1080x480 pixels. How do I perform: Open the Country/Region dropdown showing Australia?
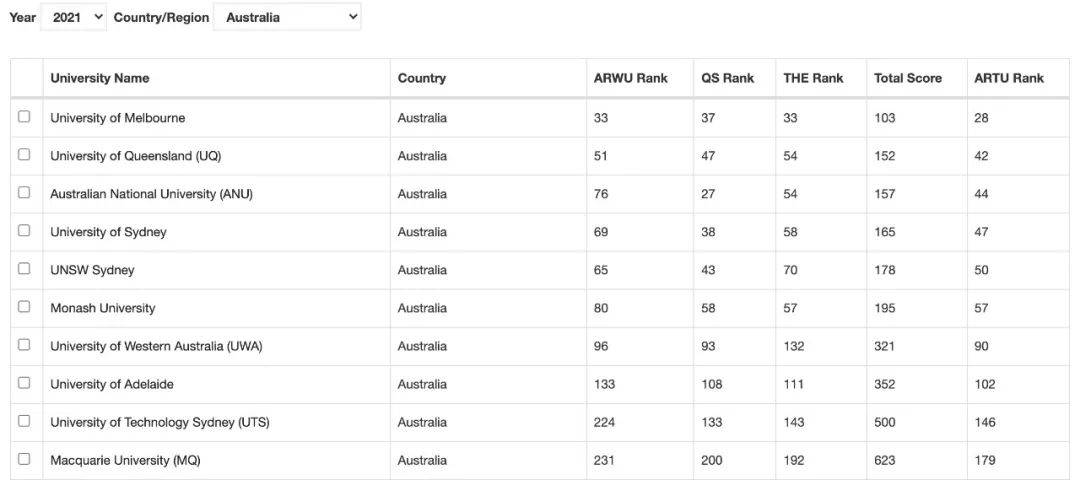pos(287,17)
